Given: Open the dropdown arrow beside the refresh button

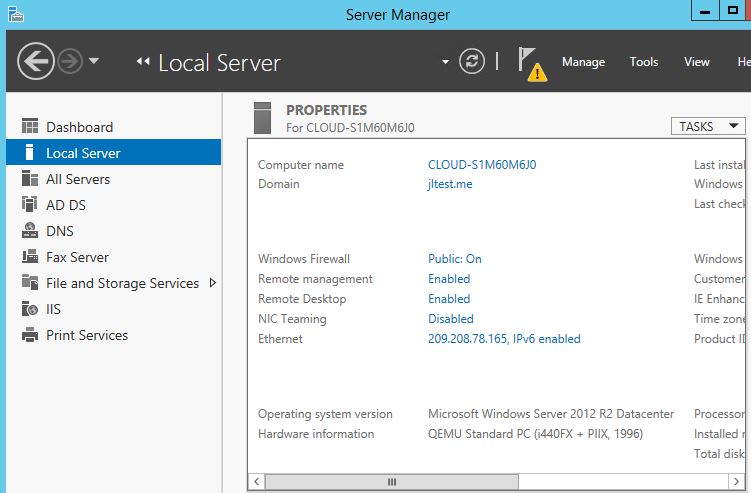Looking at the screenshot, I should tap(445, 62).
